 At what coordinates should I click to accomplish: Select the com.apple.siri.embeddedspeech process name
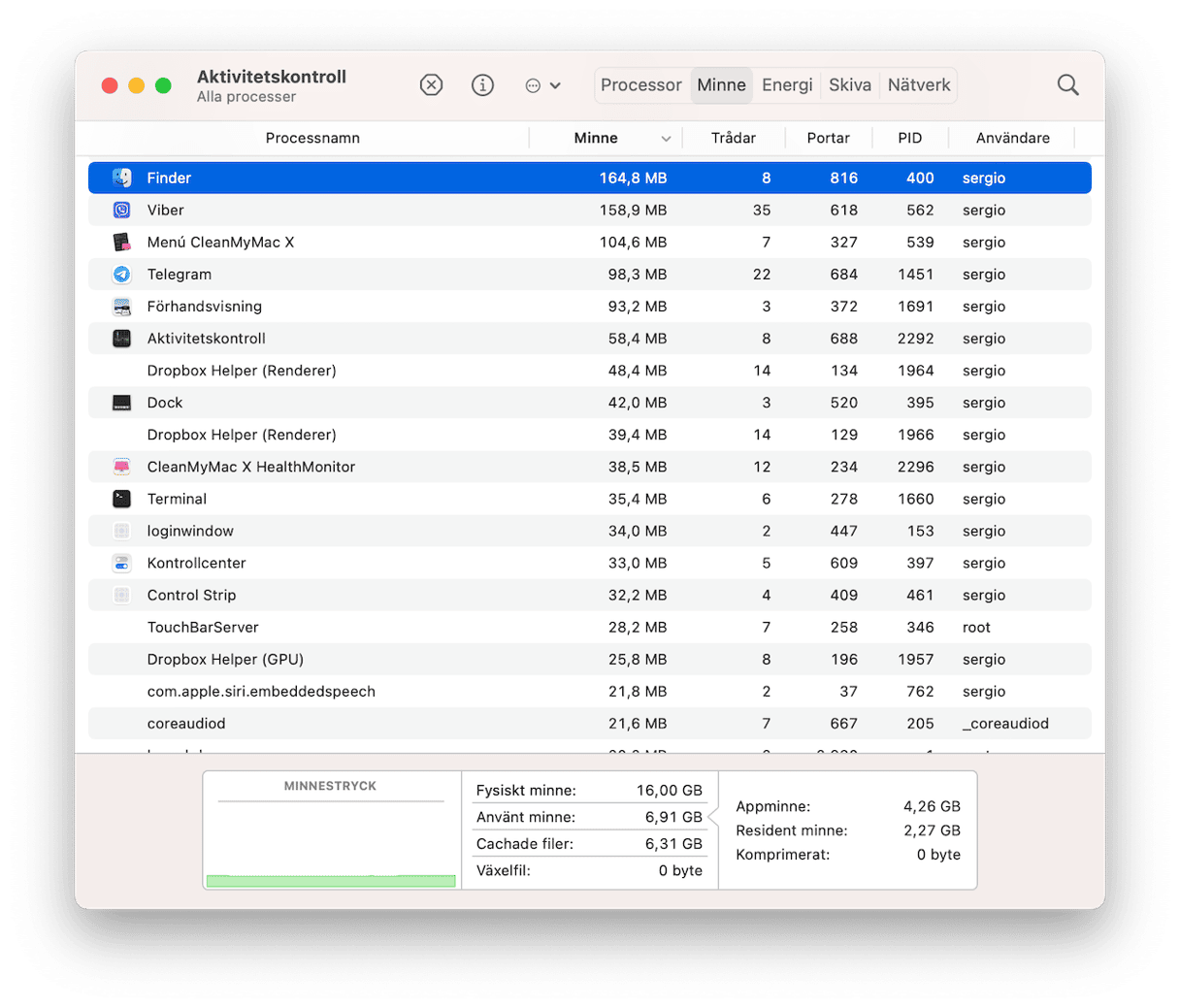click(x=261, y=690)
